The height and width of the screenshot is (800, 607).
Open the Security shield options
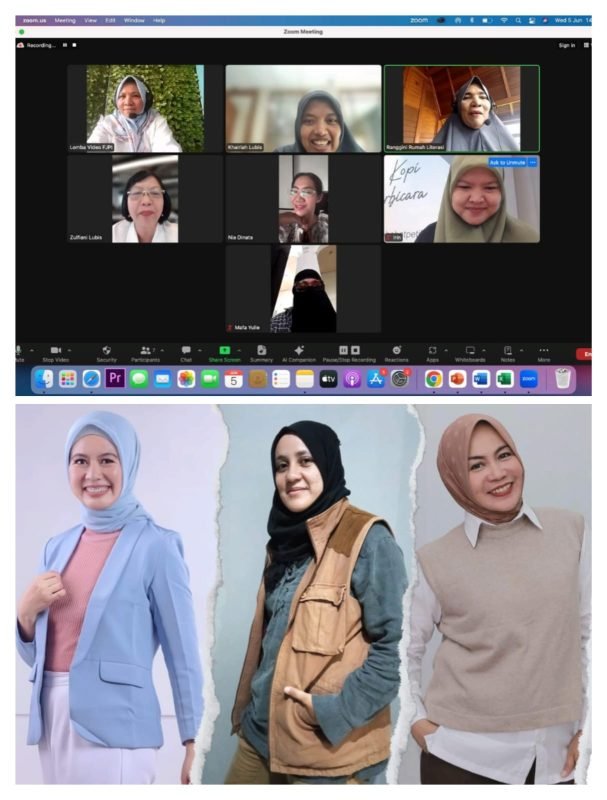tap(106, 351)
